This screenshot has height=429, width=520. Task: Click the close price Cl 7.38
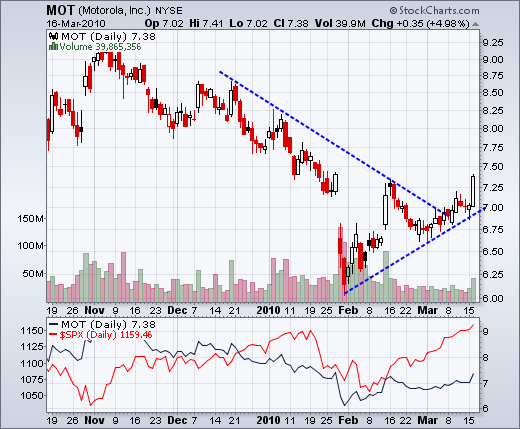(x=291, y=23)
